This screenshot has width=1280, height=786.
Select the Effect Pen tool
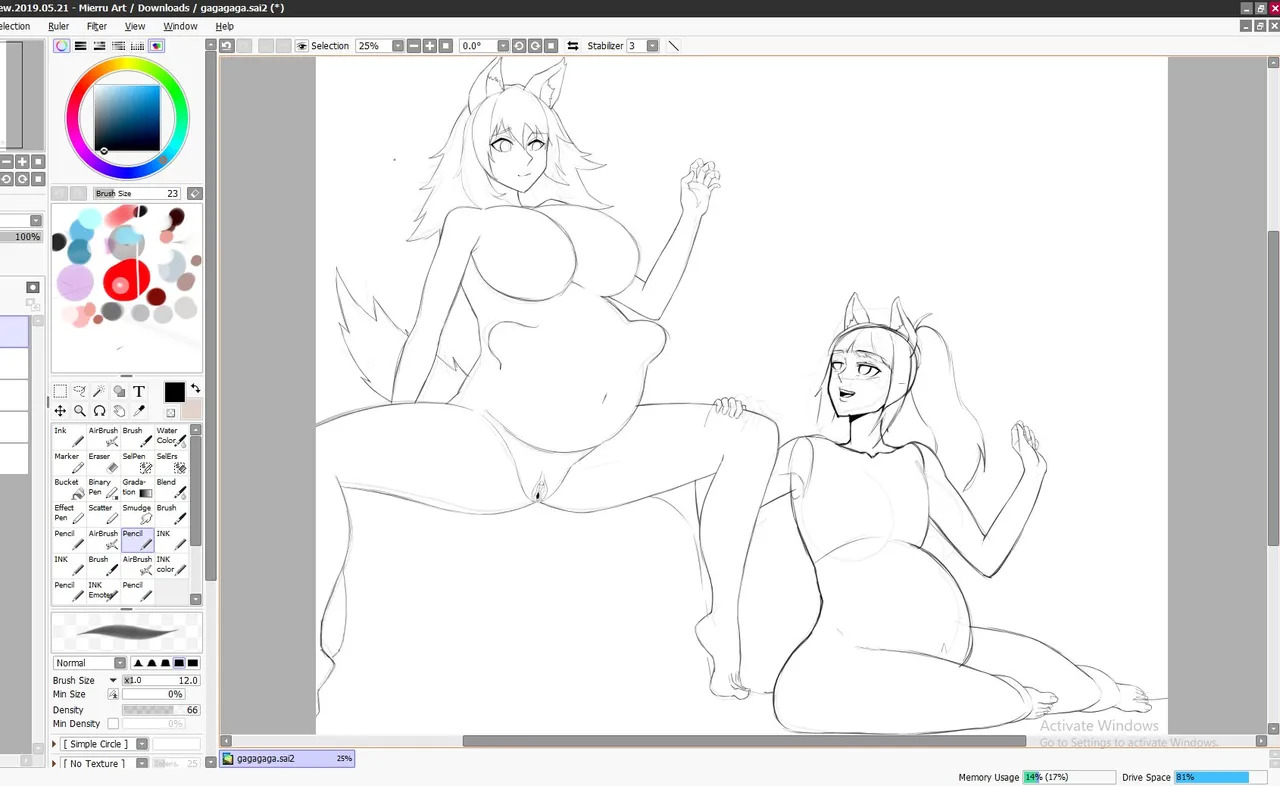coord(69,514)
